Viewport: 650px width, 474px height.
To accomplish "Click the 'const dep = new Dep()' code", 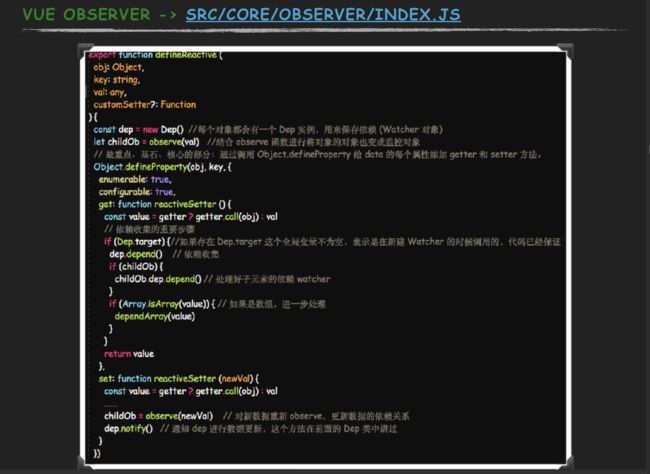I will (138, 129).
